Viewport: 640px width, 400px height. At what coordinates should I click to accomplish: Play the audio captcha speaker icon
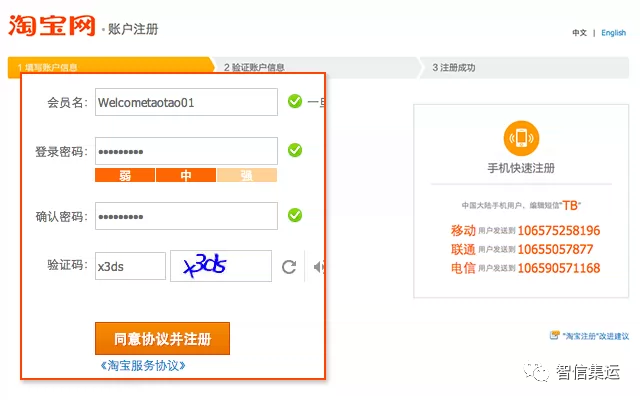tap(319, 267)
